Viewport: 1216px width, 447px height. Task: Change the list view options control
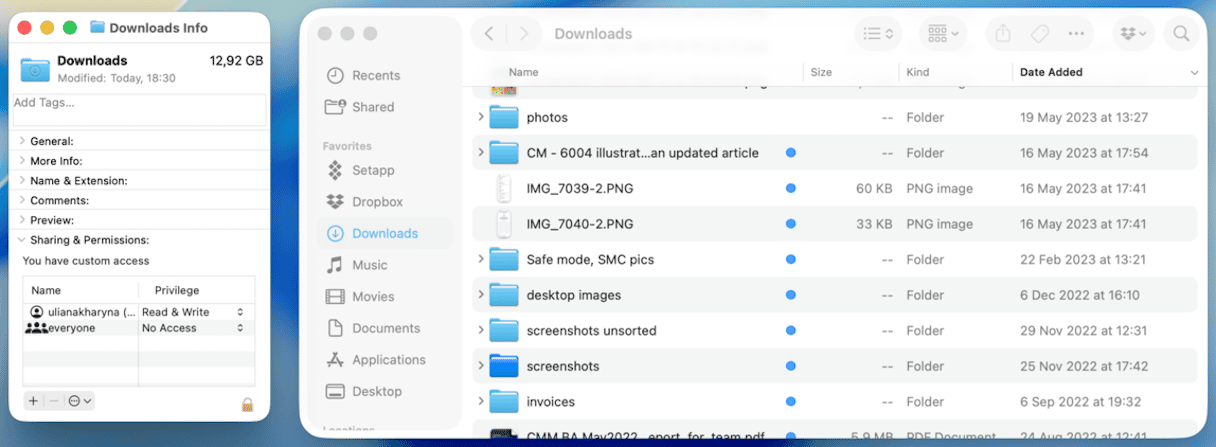click(x=877, y=34)
